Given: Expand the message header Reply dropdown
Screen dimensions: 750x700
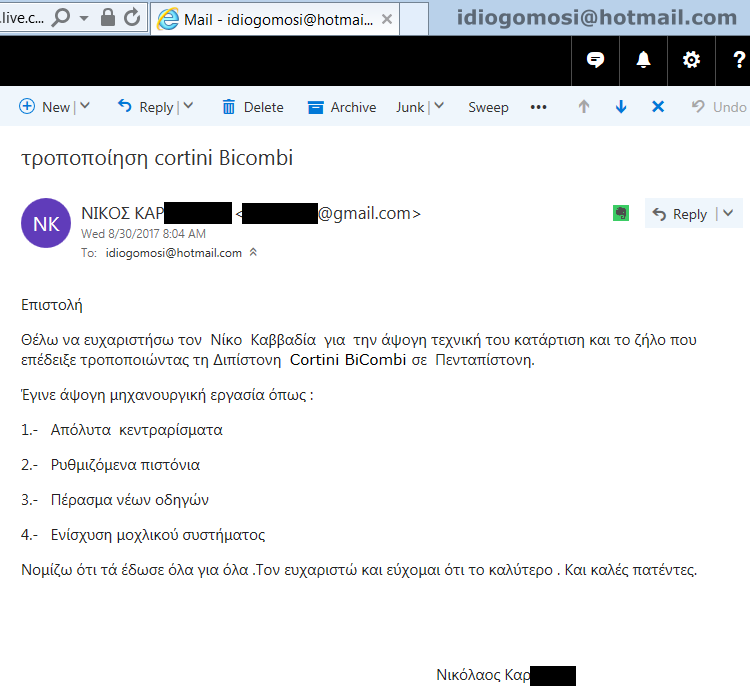Looking at the screenshot, I should [728, 213].
